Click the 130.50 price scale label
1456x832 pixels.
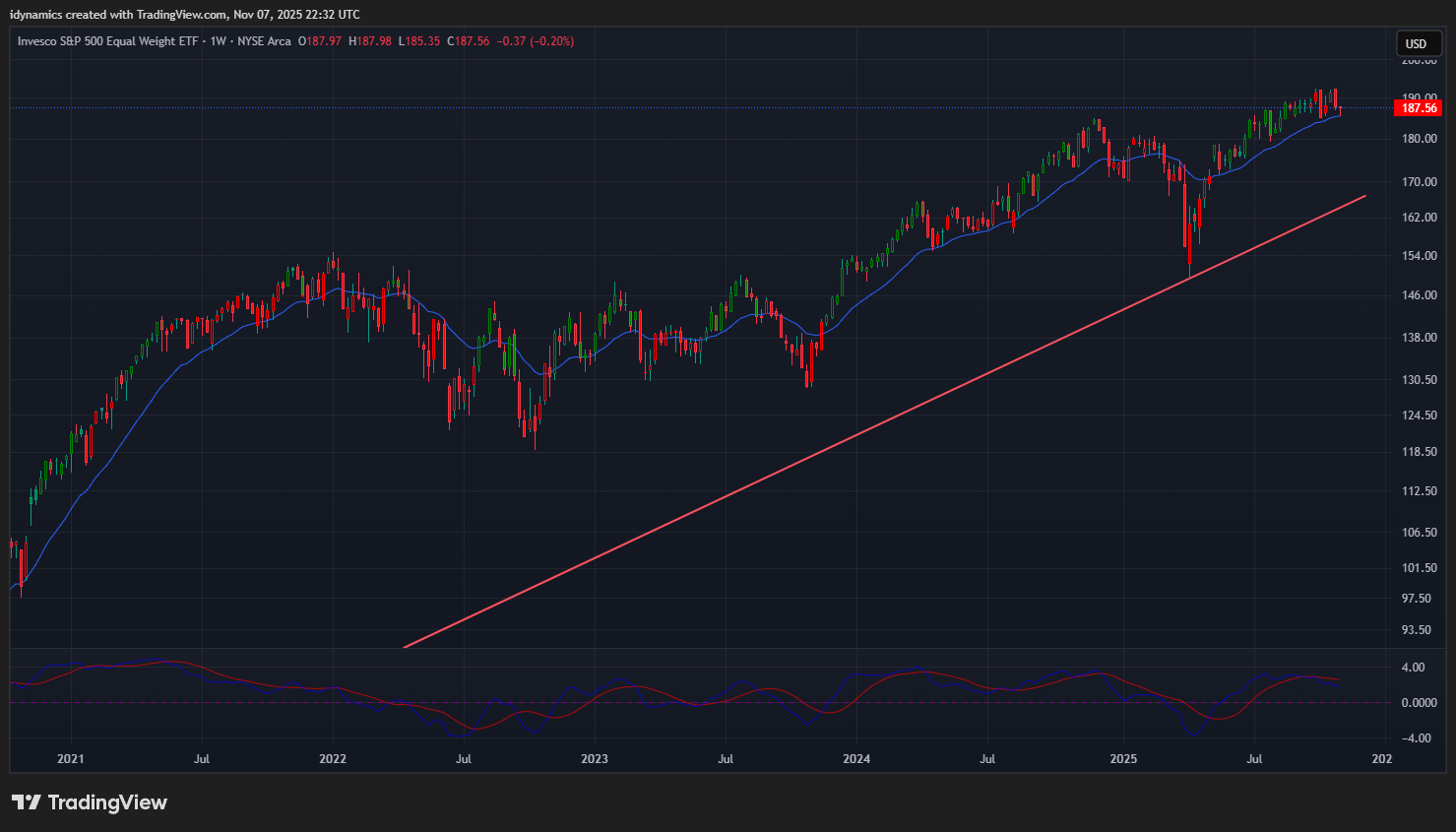(x=1419, y=380)
